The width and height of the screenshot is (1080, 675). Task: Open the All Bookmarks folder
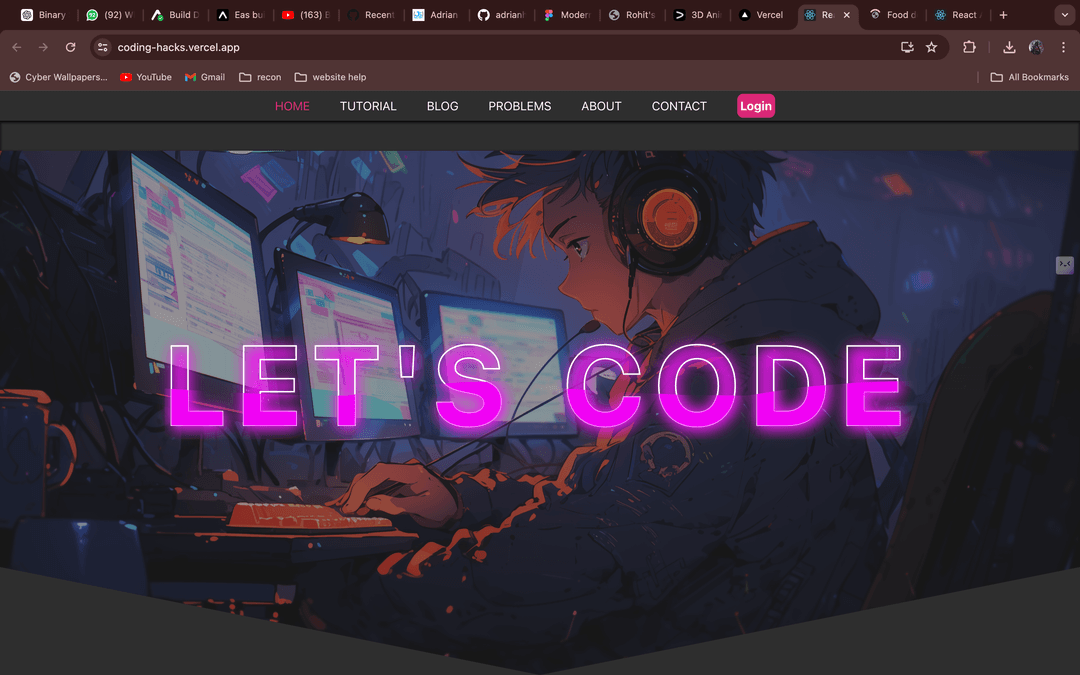tap(1029, 77)
